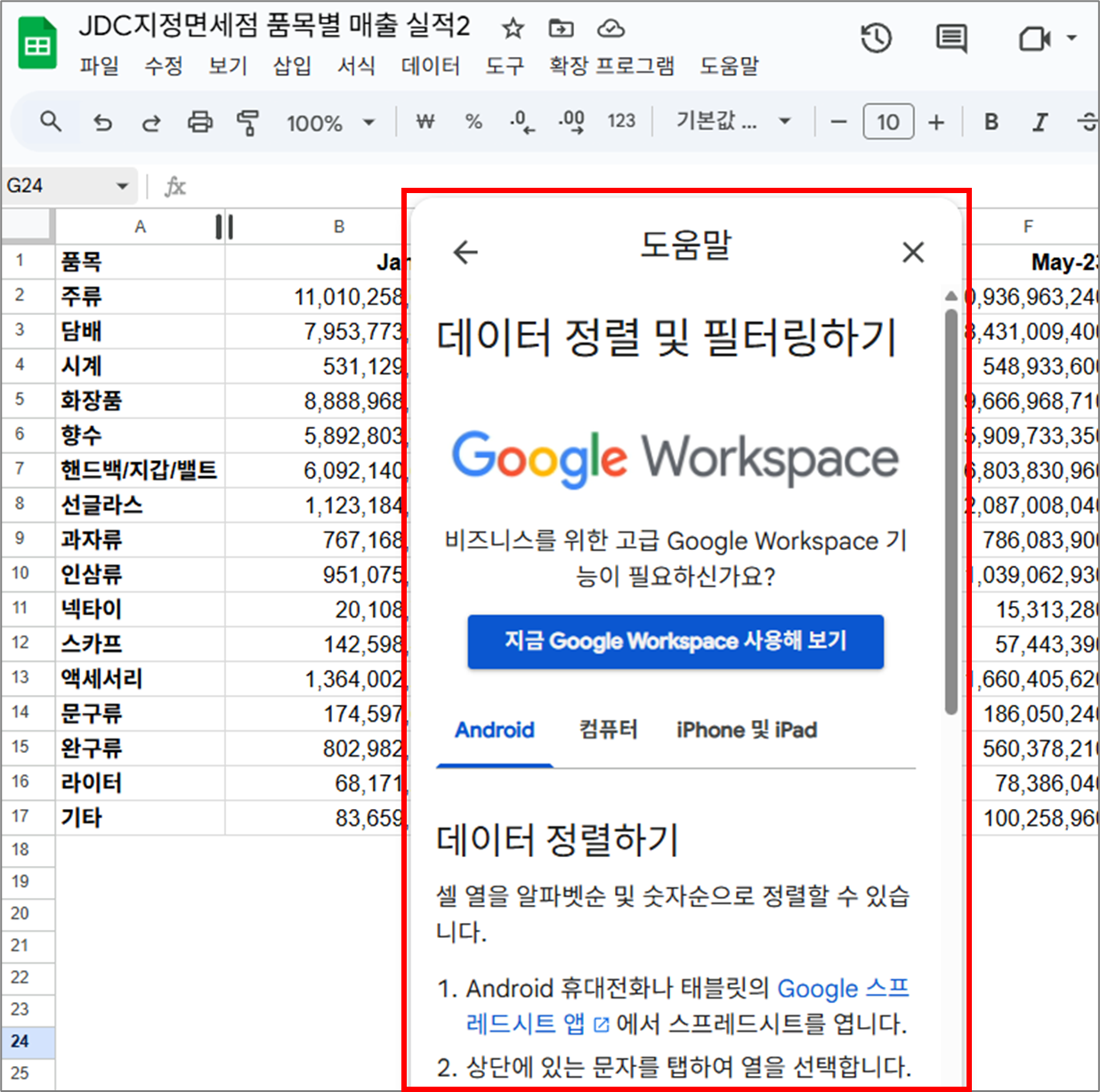Switch to the Android tab
The image size is (1100, 1092).
(495, 730)
